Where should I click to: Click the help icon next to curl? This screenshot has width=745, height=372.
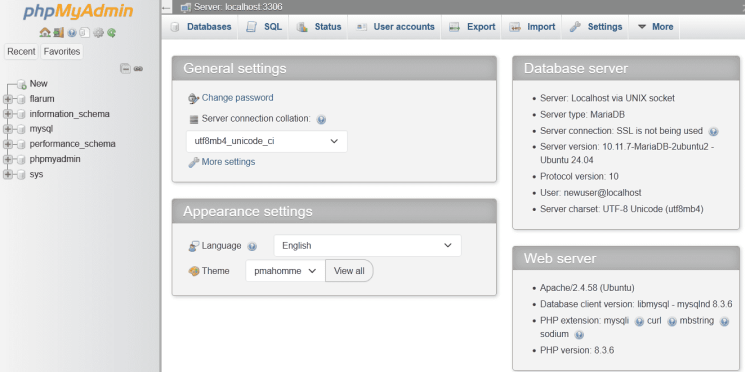click(671, 322)
